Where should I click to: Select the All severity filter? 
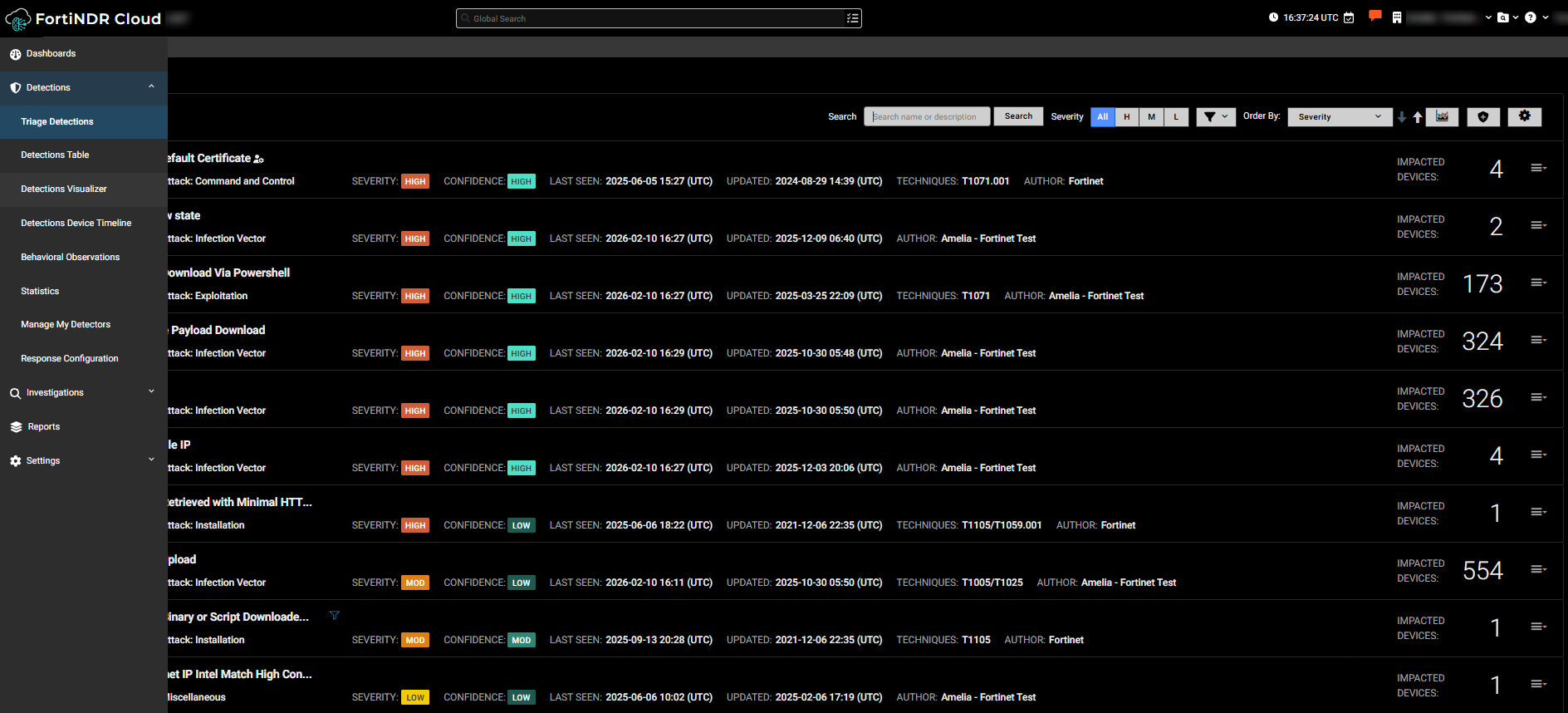coord(1102,117)
